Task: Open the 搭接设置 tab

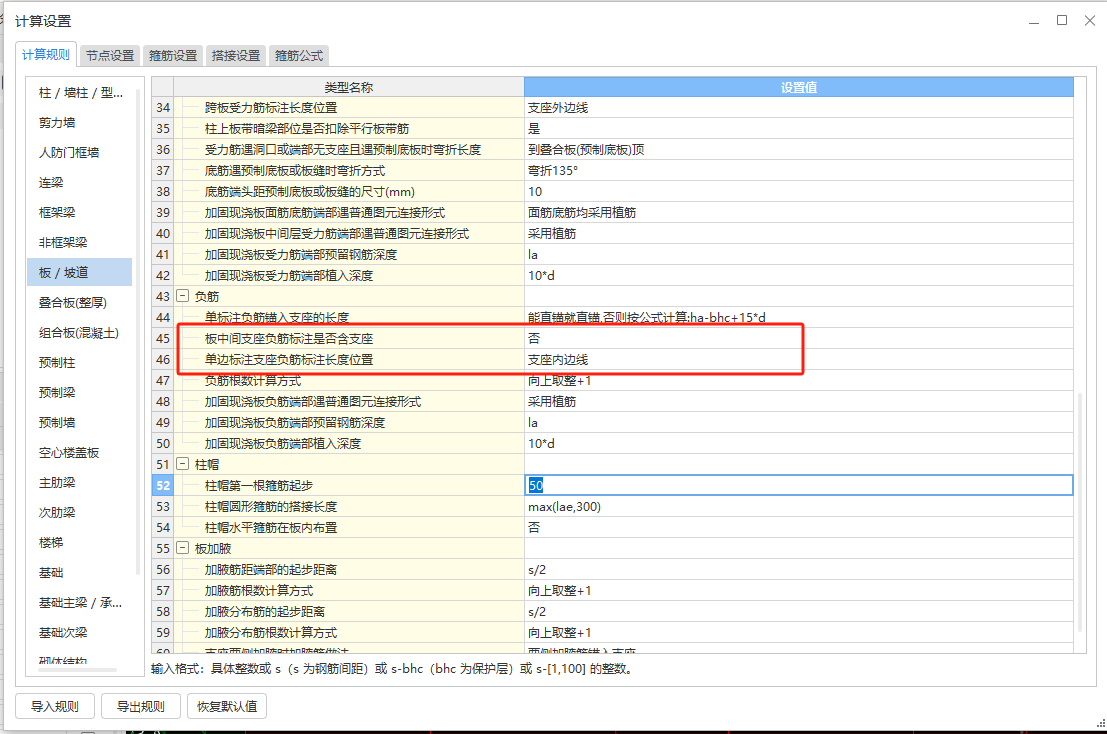Action: click(236, 56)
